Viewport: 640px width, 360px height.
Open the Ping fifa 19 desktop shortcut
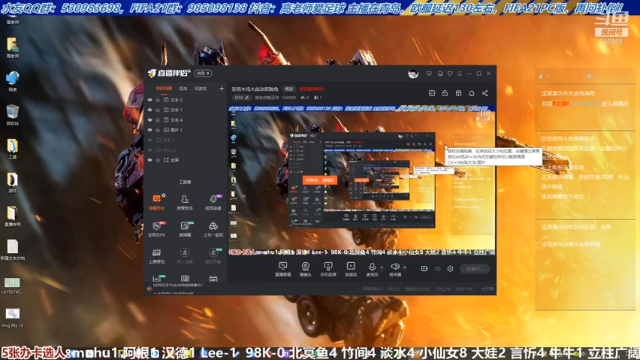(x=12, y=318)
